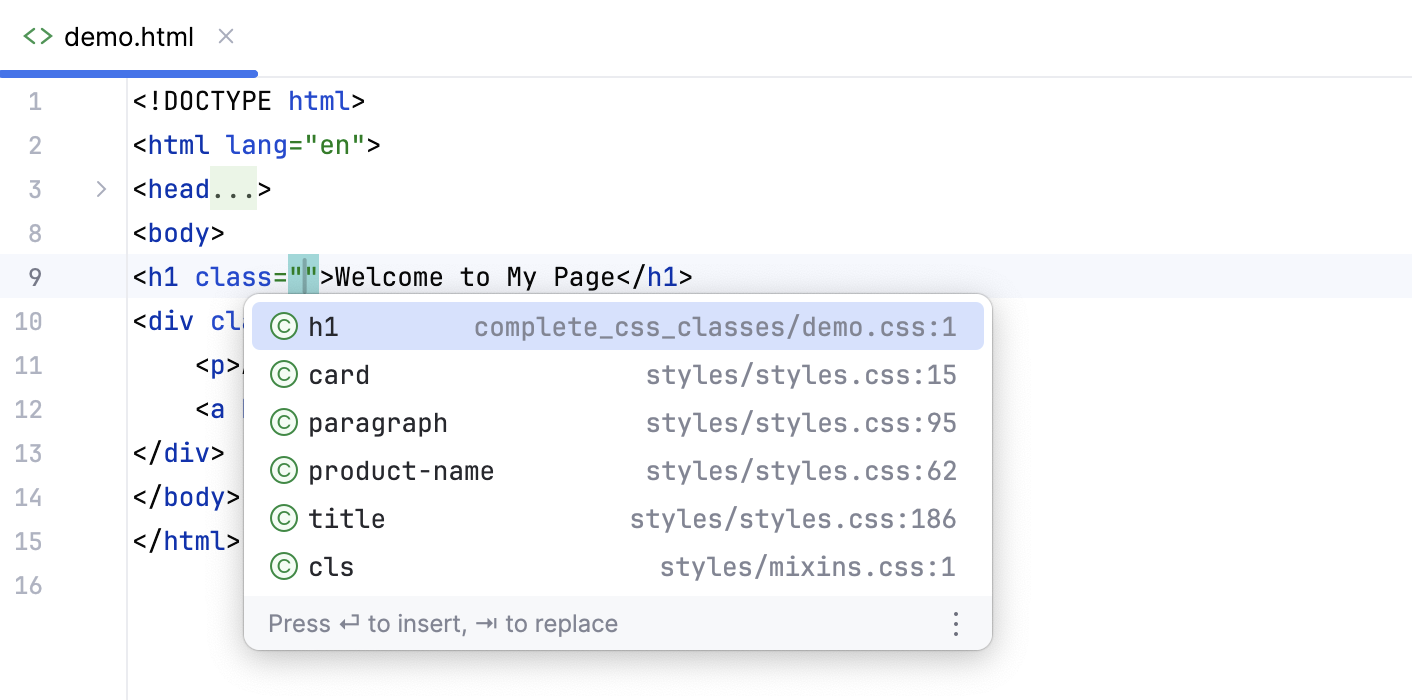
Task: Click the class icon beside "product-name"
Action: [283, 470]
